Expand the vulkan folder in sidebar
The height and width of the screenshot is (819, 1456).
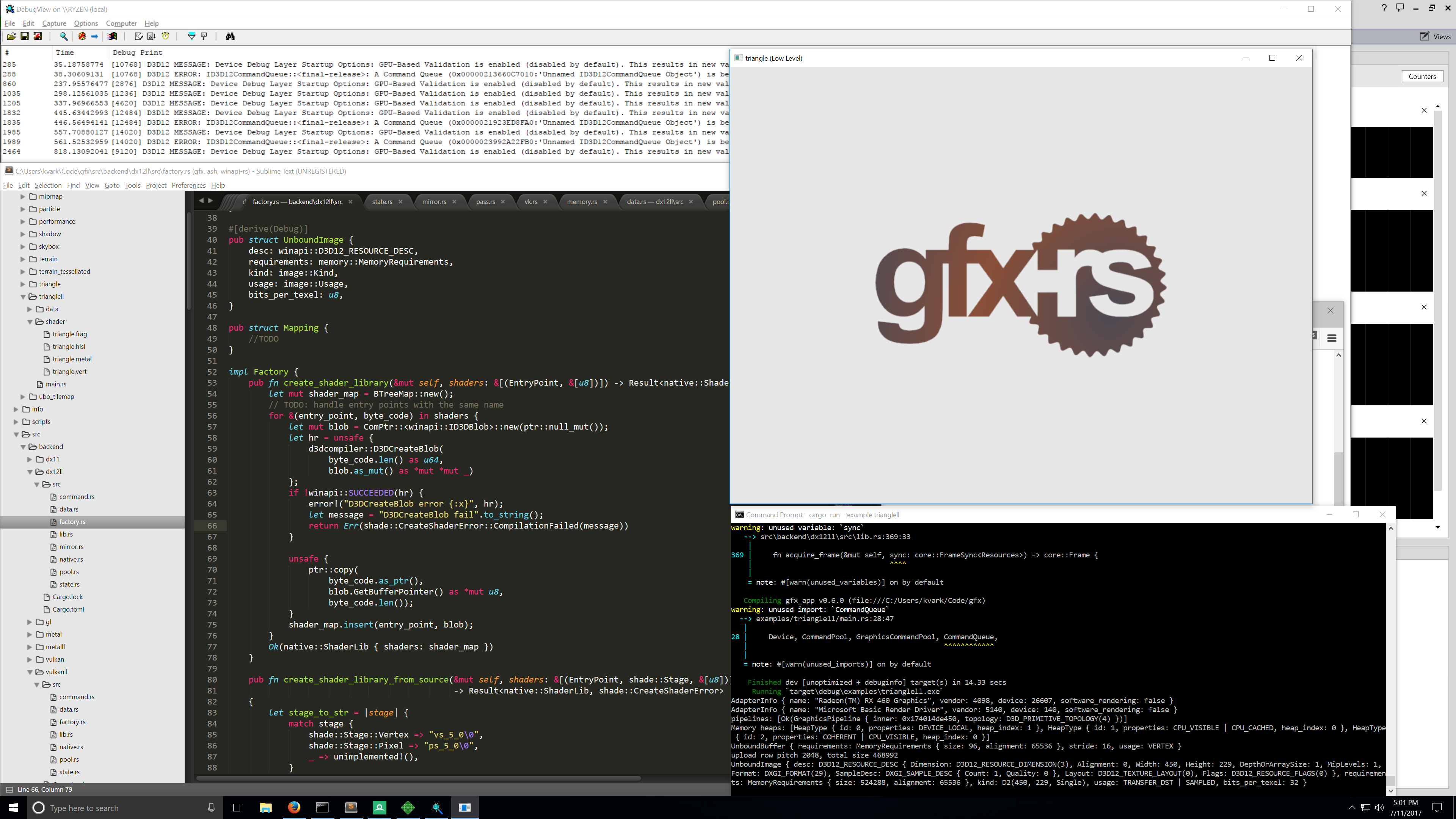coord(30,659)
